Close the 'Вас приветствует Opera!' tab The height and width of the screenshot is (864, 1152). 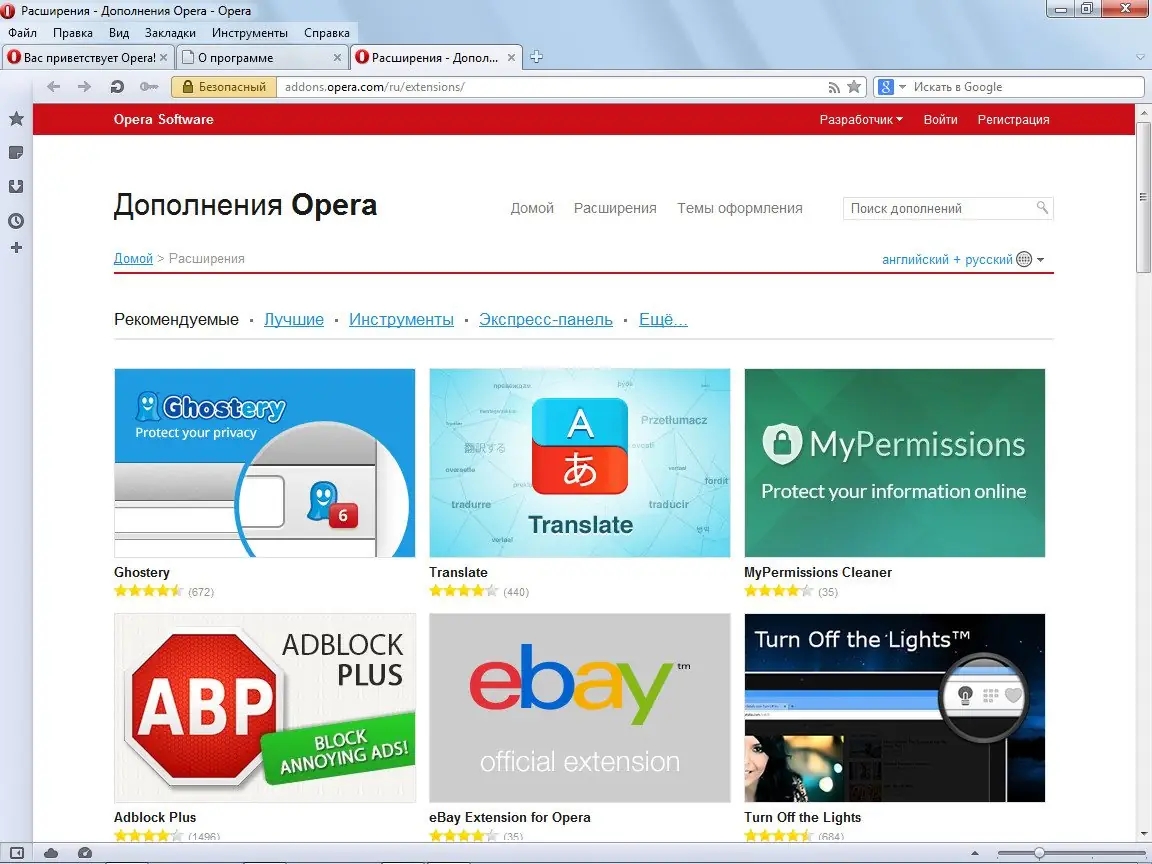163,57
